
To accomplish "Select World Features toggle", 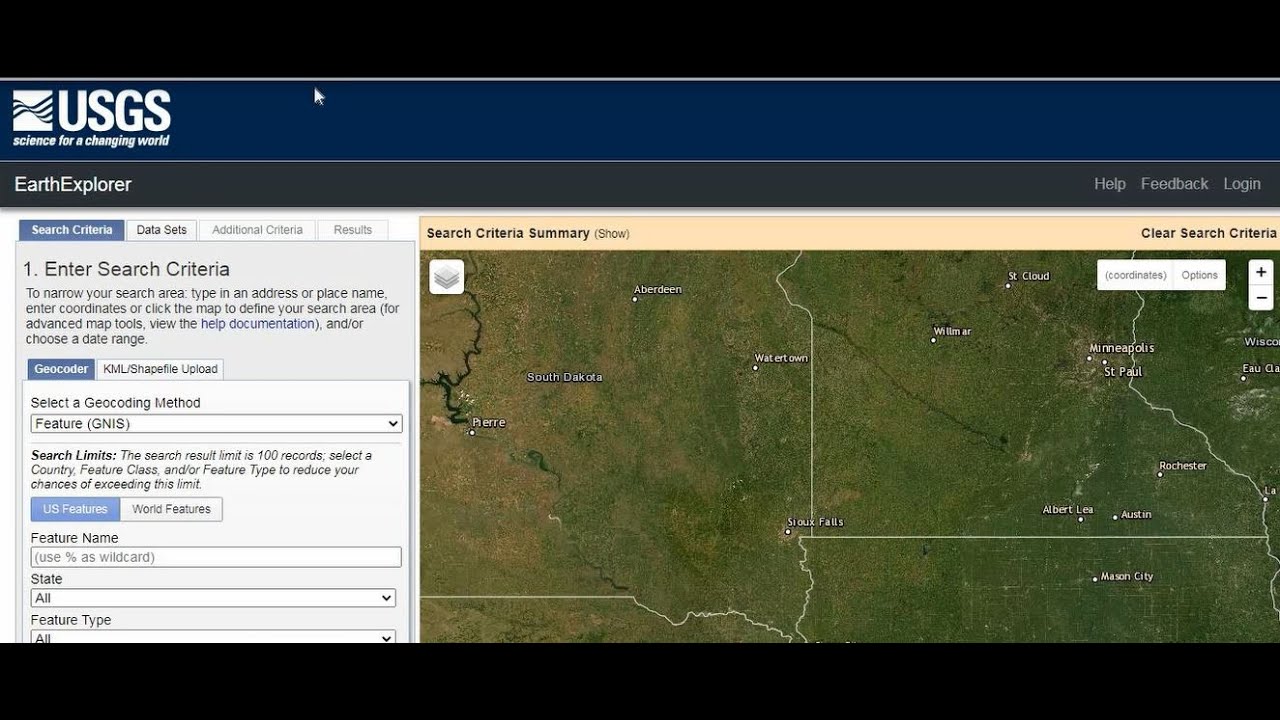I will pos(171,509).
